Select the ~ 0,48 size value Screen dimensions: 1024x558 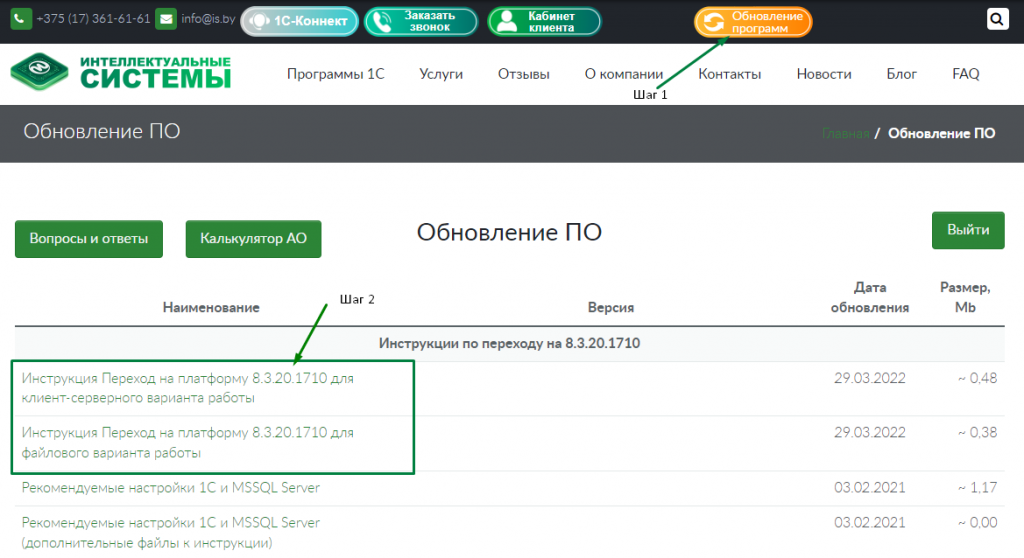pos(977,378)
